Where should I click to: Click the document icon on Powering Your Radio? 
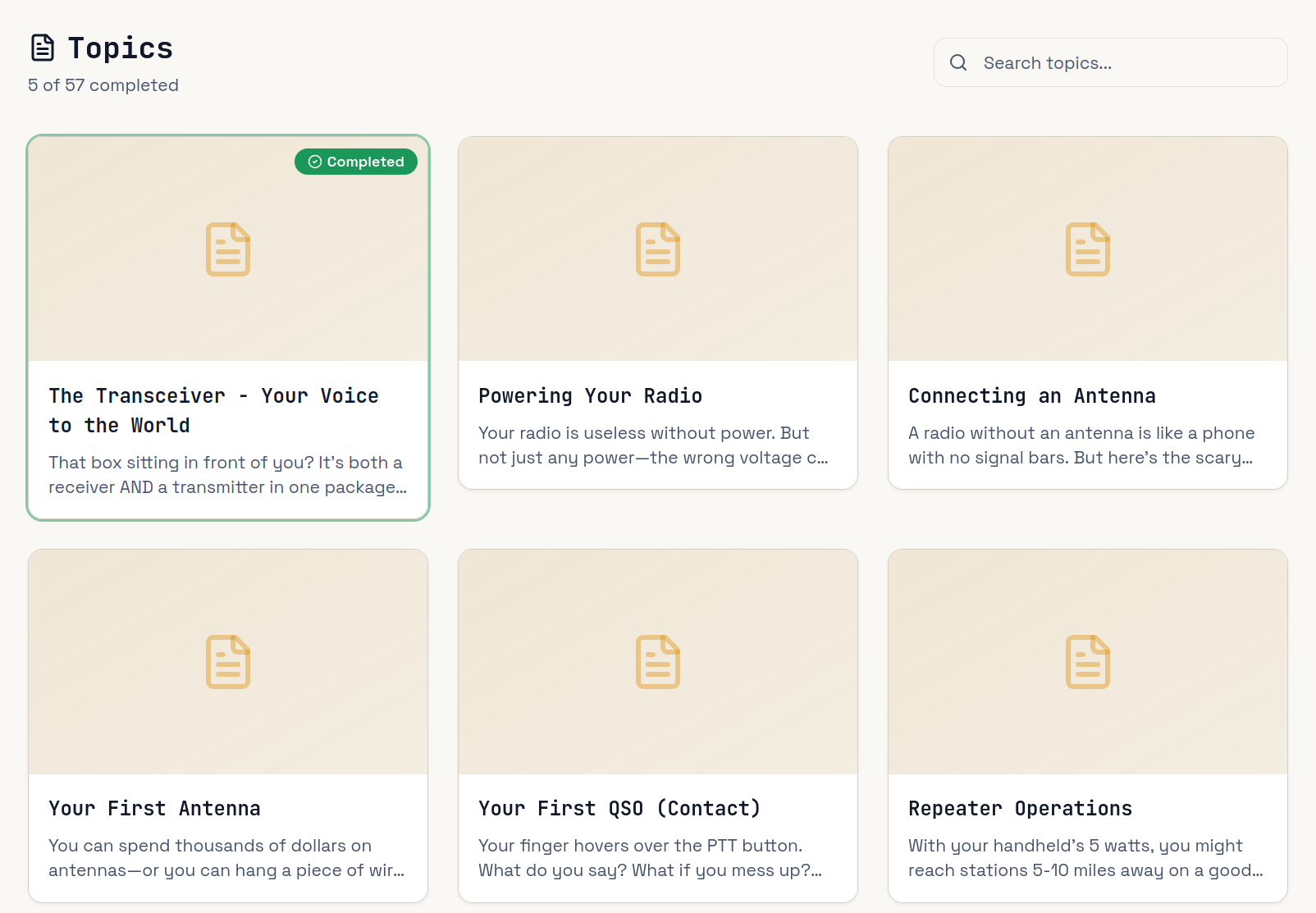pyautogui.click(x=657, y=249)
